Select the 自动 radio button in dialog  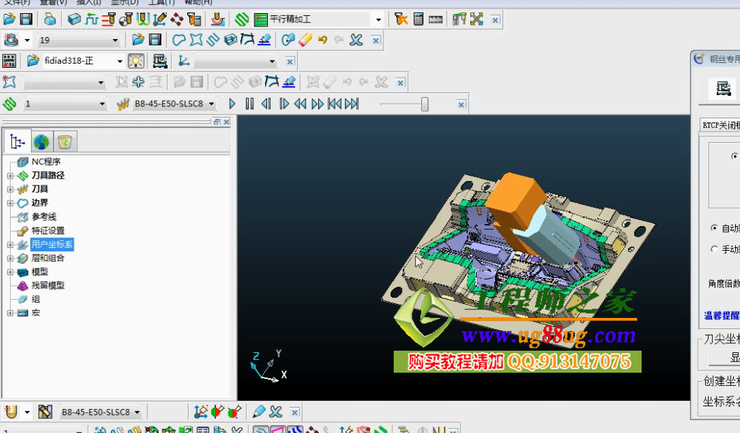(x=712, y=228)
